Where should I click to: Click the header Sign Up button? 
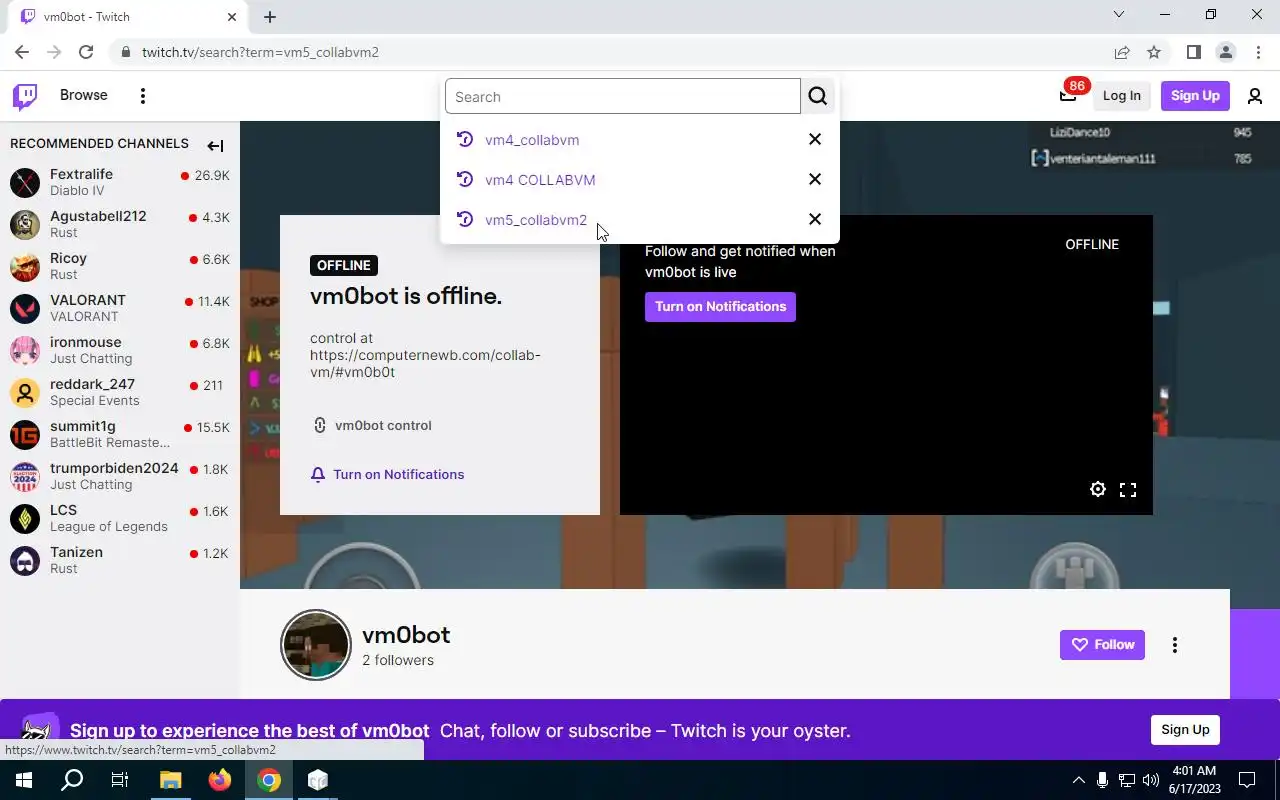click(1195, 96)
